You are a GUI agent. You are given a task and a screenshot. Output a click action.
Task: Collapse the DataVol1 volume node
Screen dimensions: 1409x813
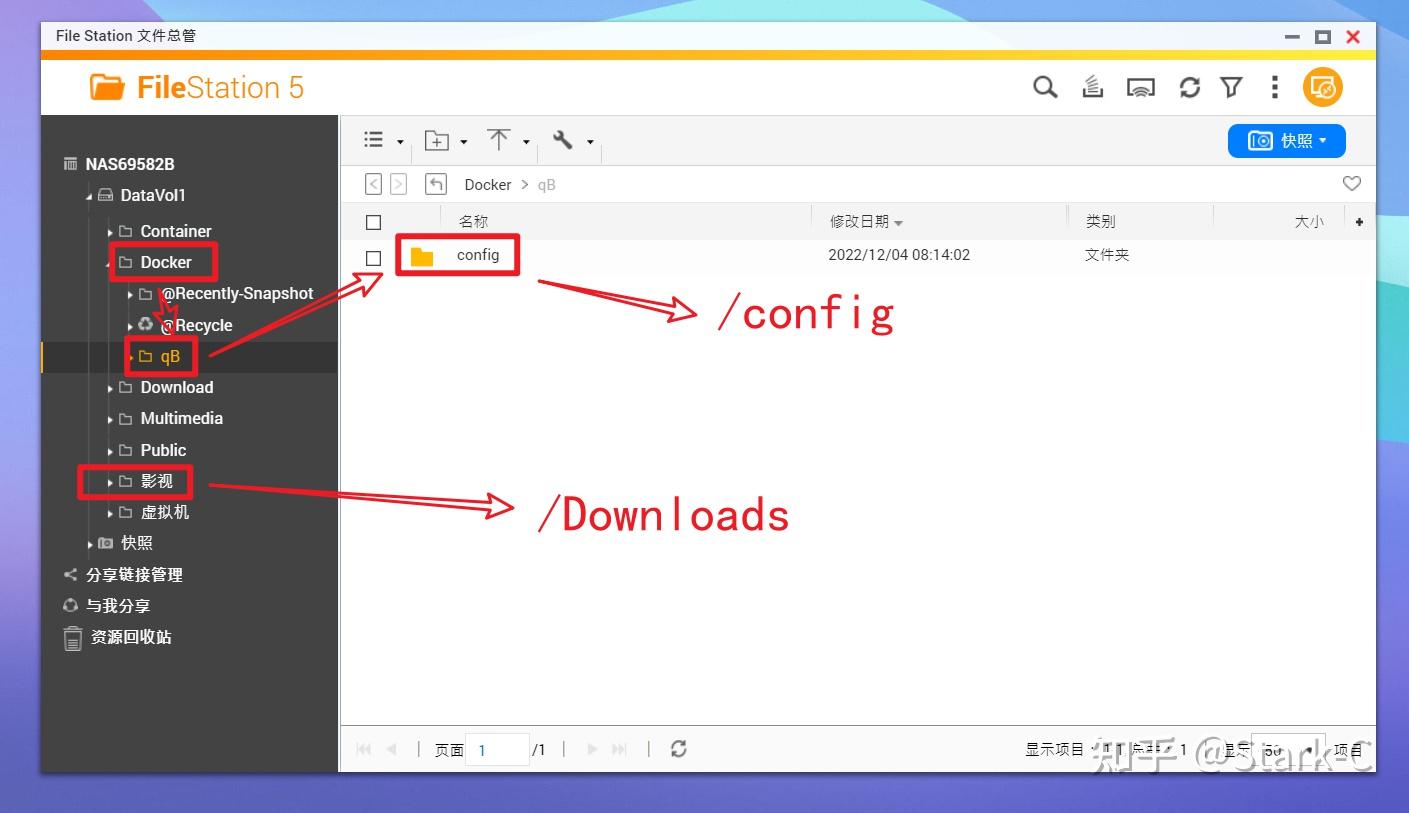click(x=89, y=196)
